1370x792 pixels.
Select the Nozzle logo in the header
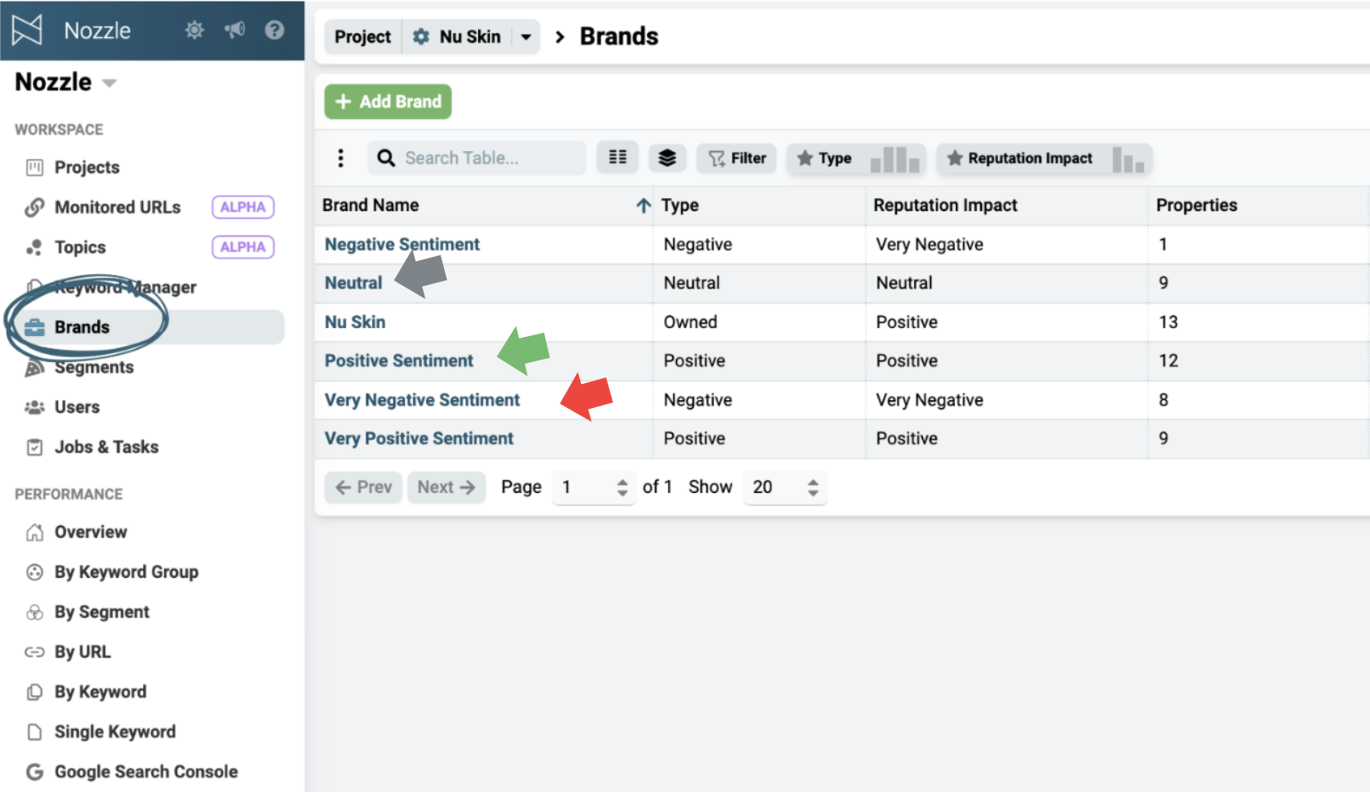click(26, 30)
